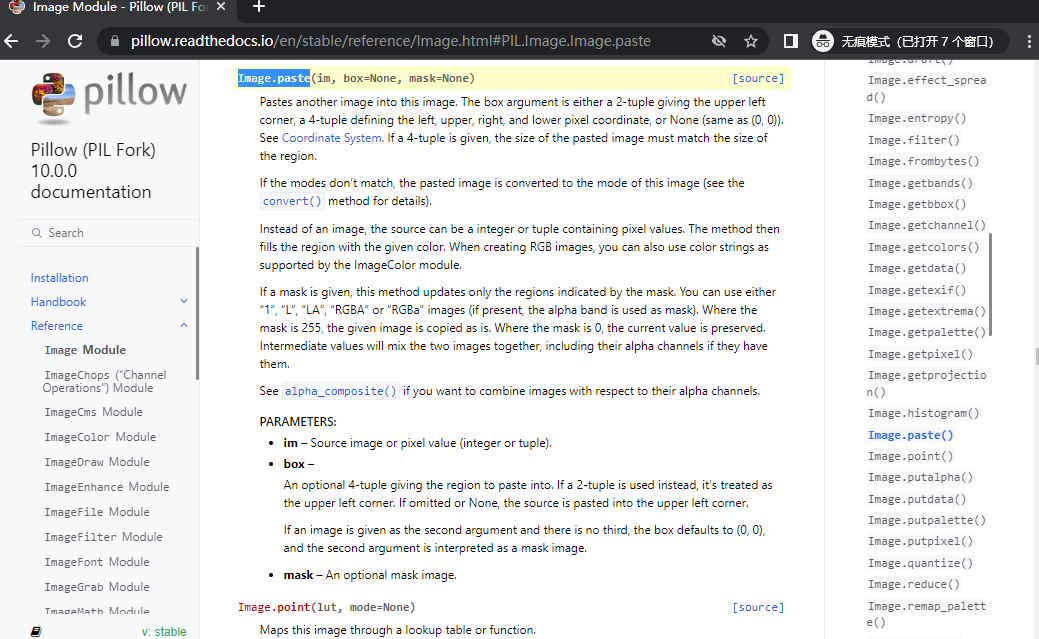1039x639 pixels.
Task: Jump to Image.getbands() in the contents list
Action: click(x=920, y=183)
